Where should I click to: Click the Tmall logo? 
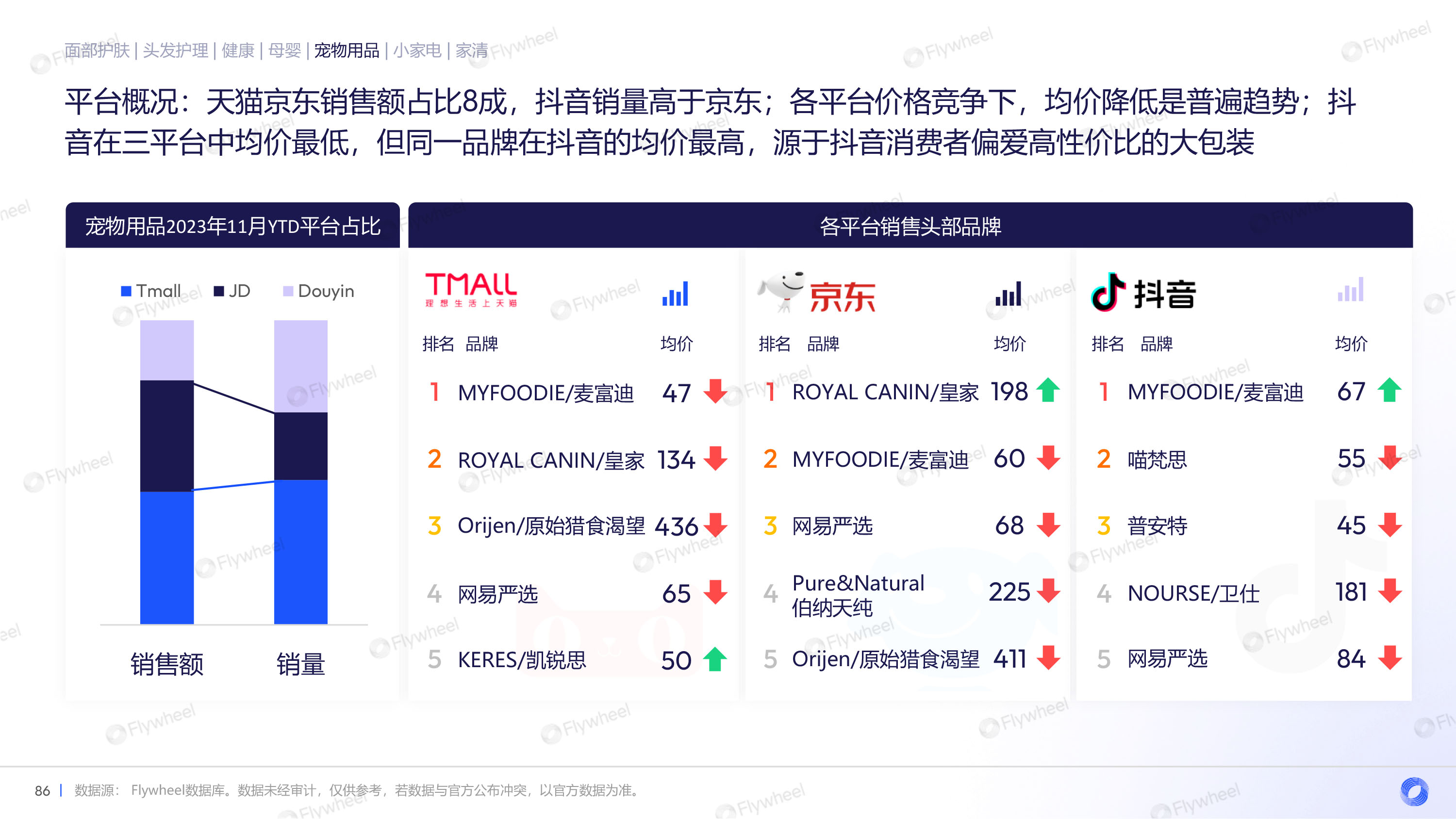[x=471, y=289]
